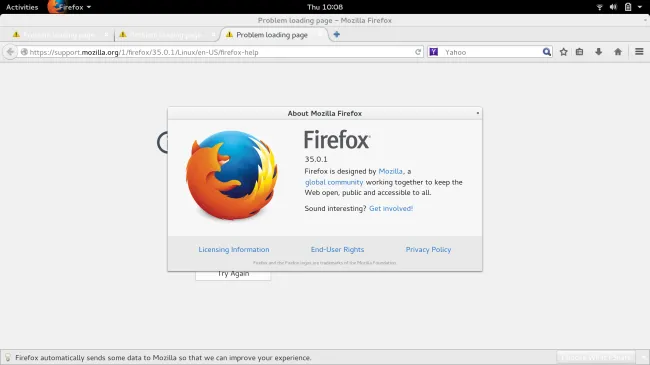
Task: Open the Privacy Policy link
Action: tap(428, 249)
